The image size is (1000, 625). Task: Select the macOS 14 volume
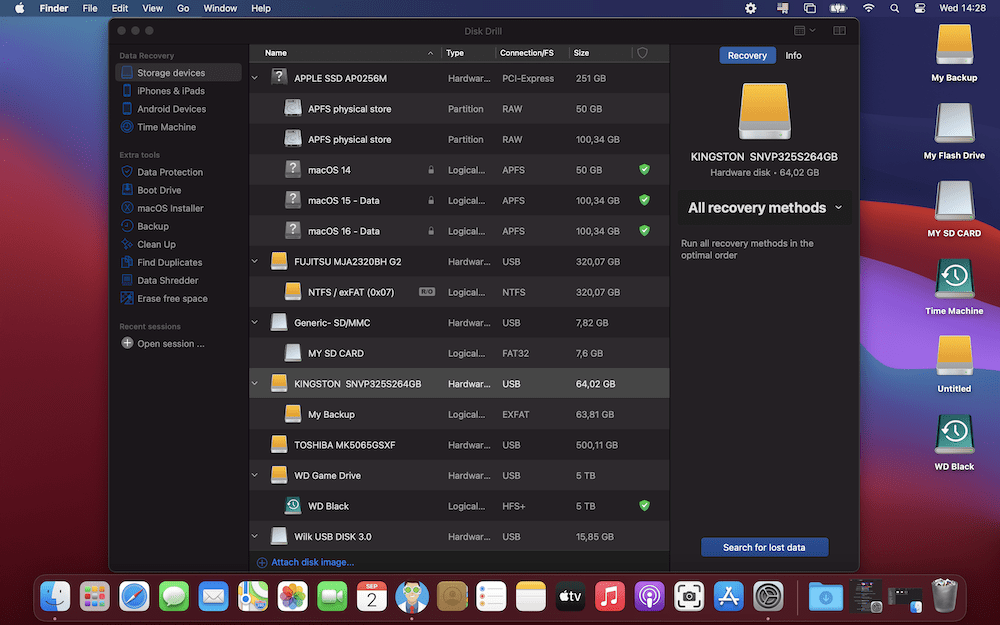click(459, 170)
